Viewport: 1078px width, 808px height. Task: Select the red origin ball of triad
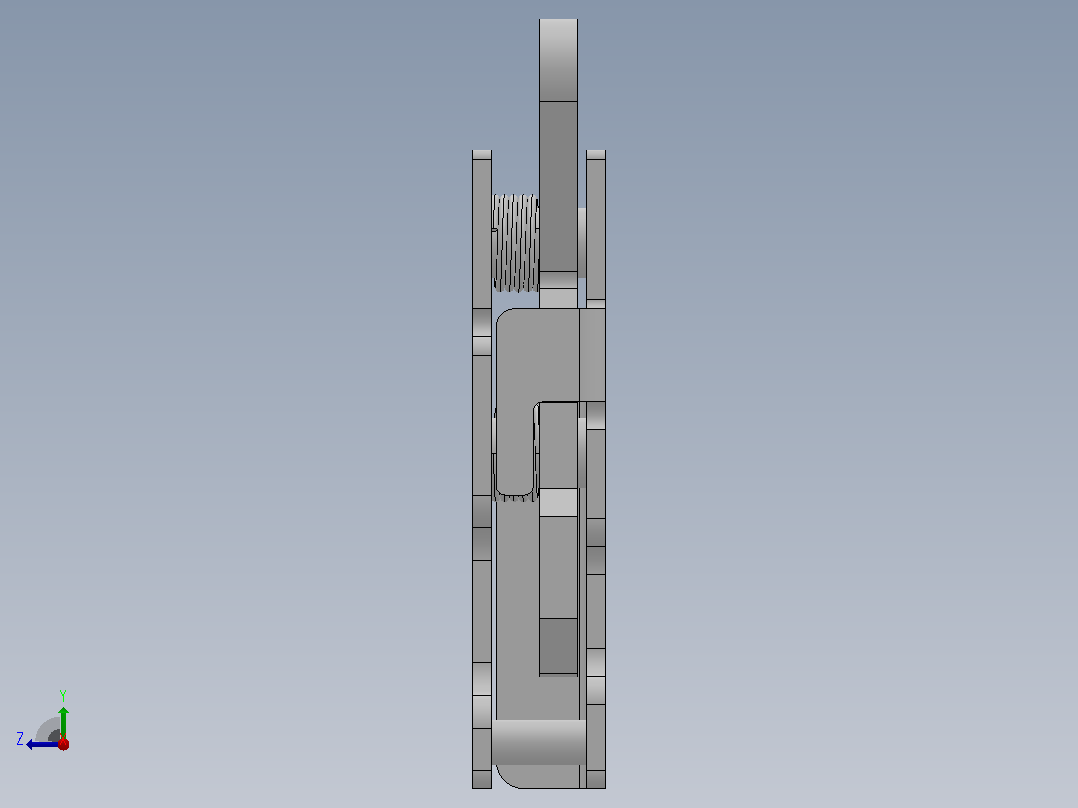click(63, 744)
